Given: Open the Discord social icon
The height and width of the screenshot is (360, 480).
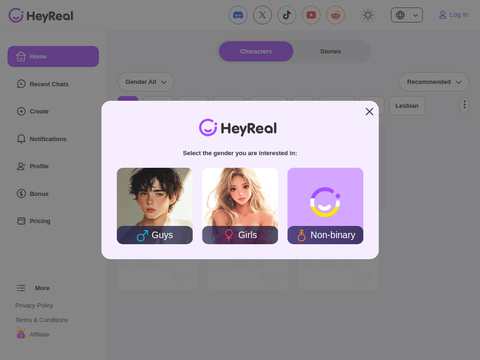Looking at the screenshot, I should (x=238, y=15).
